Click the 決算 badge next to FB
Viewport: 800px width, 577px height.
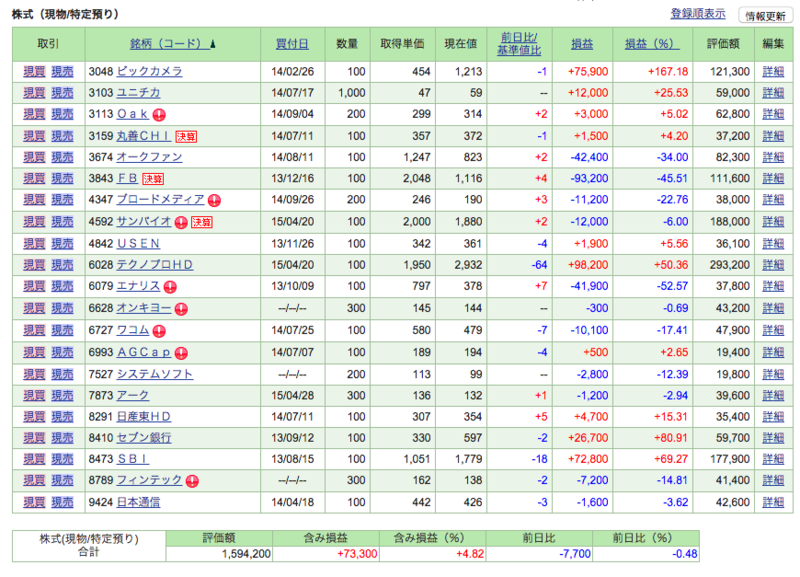click(x=153, y=179)
